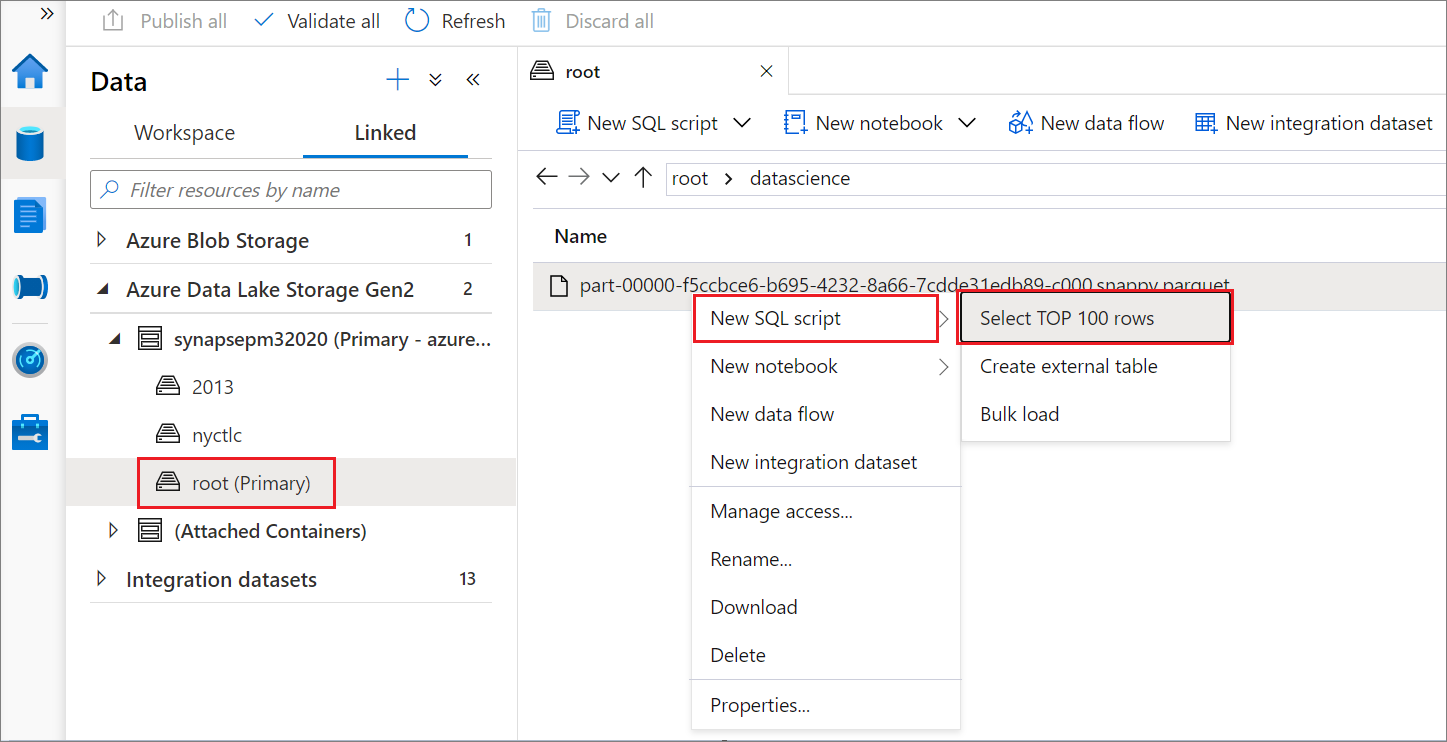Click the plus icon to add resource
Image resolution: width=1447 pixels, height=742 pixels.
tap(398, 81)
